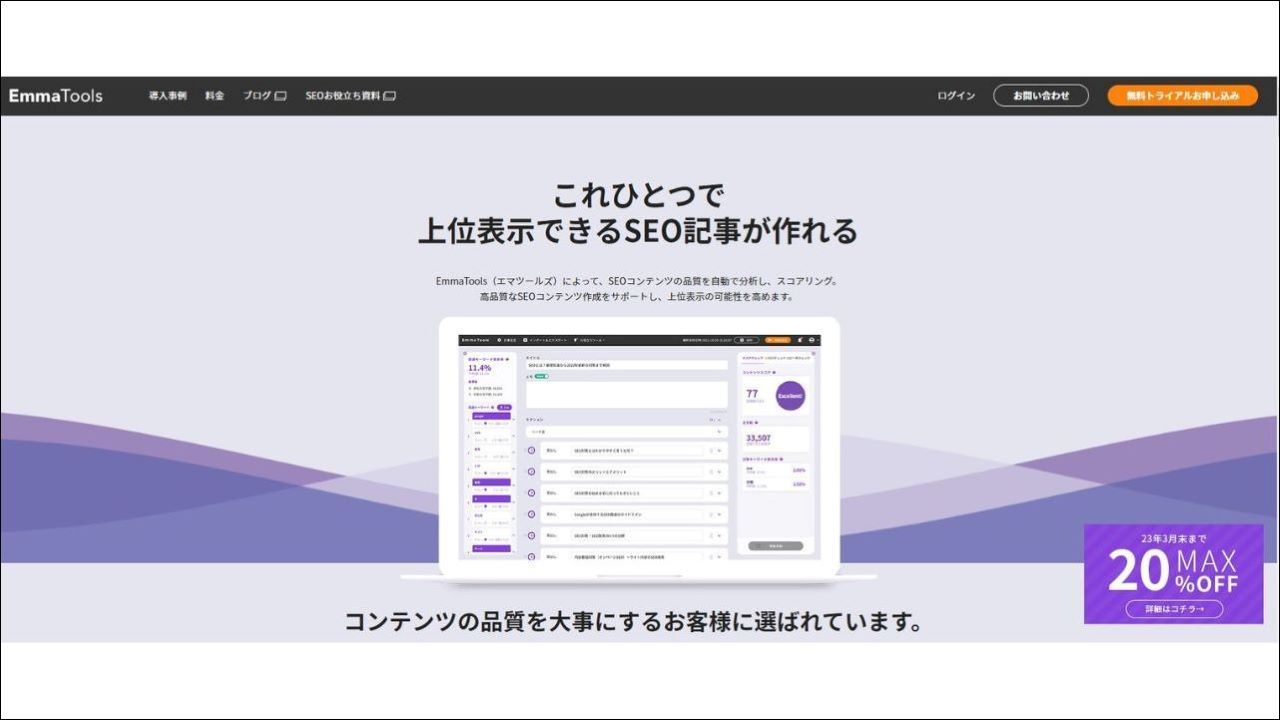
Task: Open the 導入事例 menu item
Action: 167,96
